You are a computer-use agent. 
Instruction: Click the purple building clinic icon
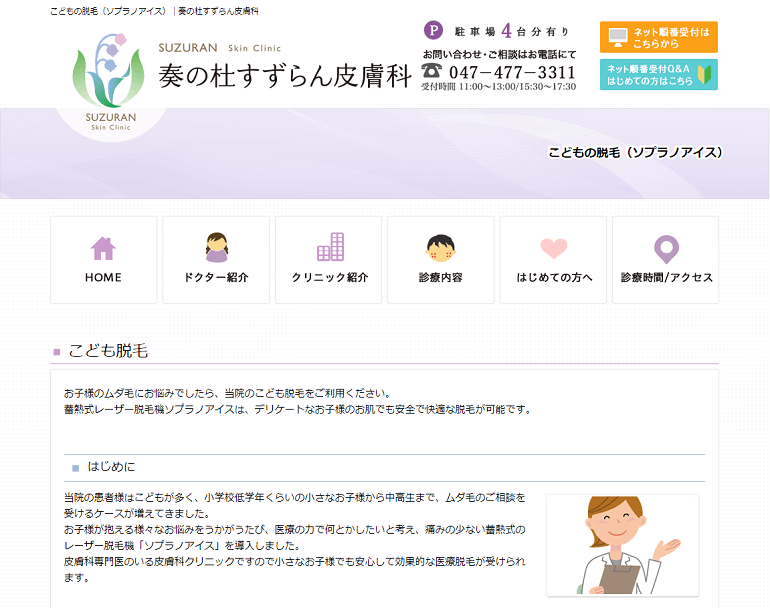pos(330,247)
